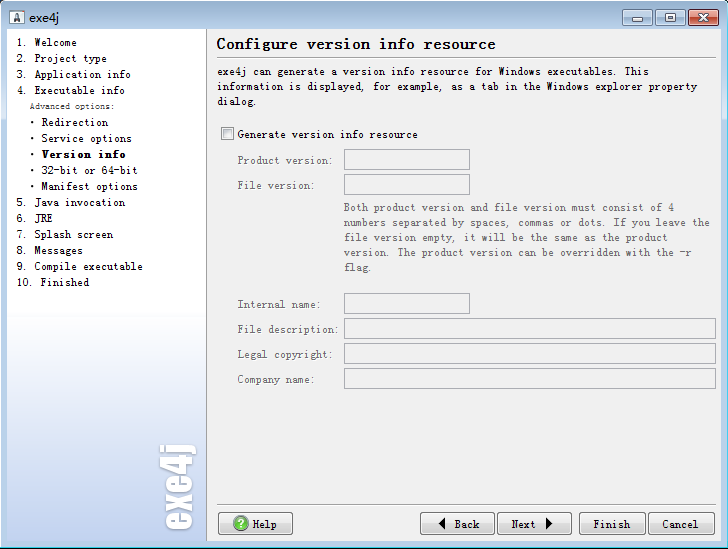
Task: Select Service options in sidebar
Action: click(x=86, y=138)
